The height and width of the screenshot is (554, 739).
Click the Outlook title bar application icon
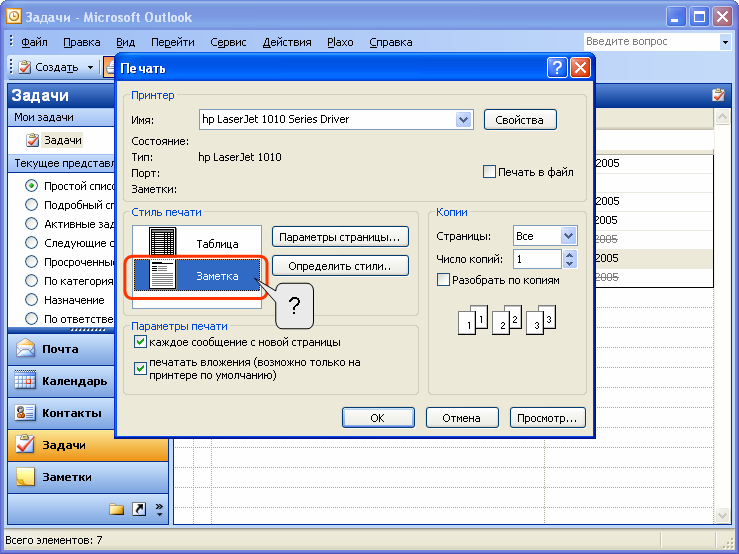click(14, 17)
